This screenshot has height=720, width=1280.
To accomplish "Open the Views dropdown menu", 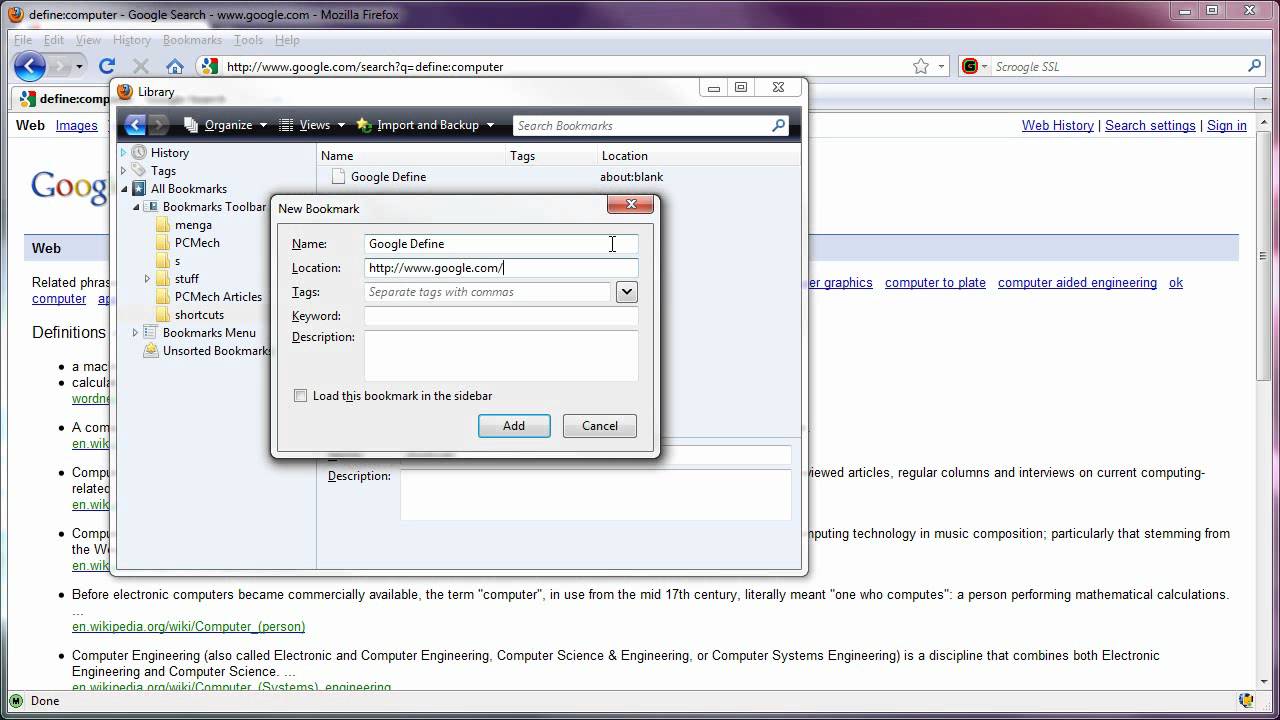I will pos(311,125).
